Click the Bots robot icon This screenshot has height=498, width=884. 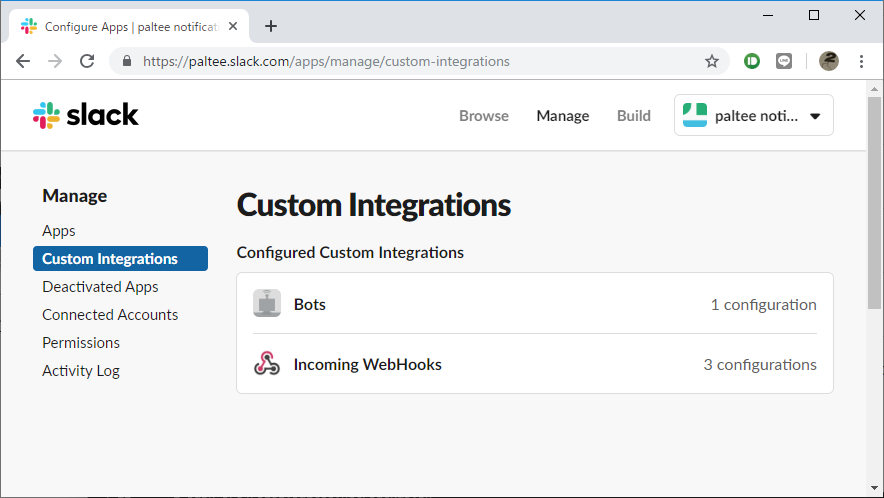point(267,304)
